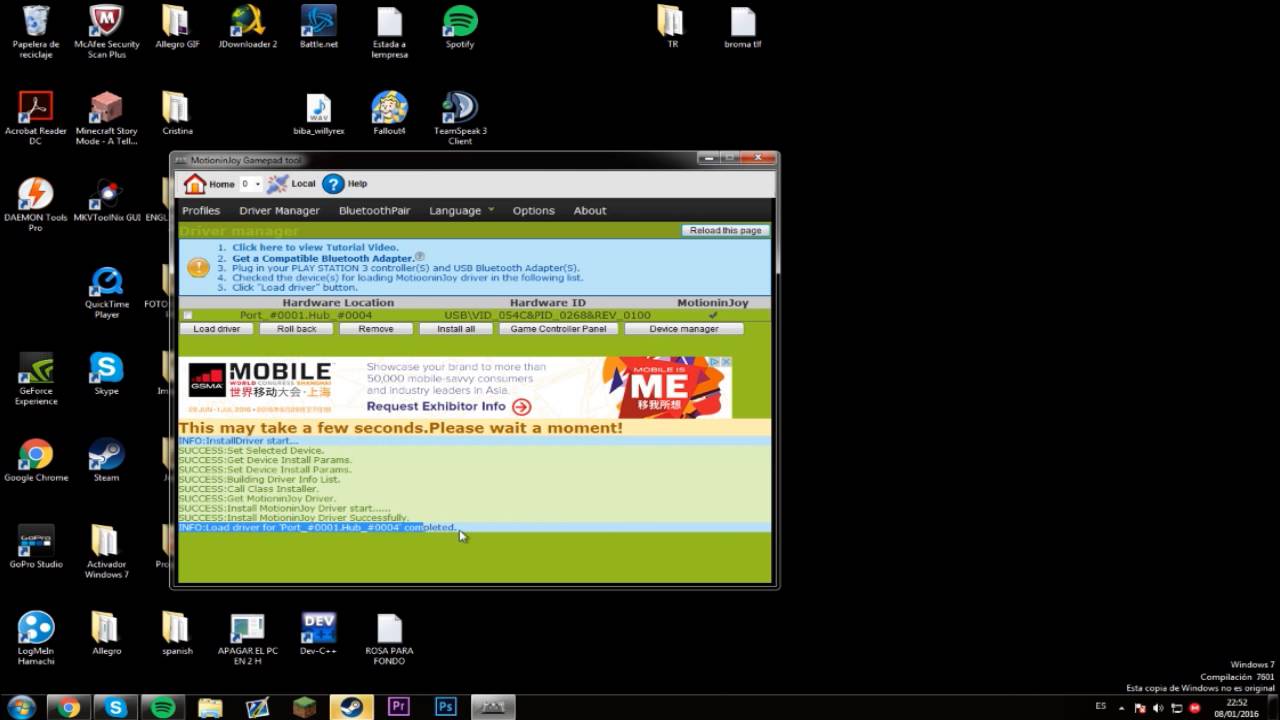This screenshot has width=1280, height=720.
Task: Click the USB\VID_054C&PID_0268&REV_0100 hardware ID
Action: 548,315
